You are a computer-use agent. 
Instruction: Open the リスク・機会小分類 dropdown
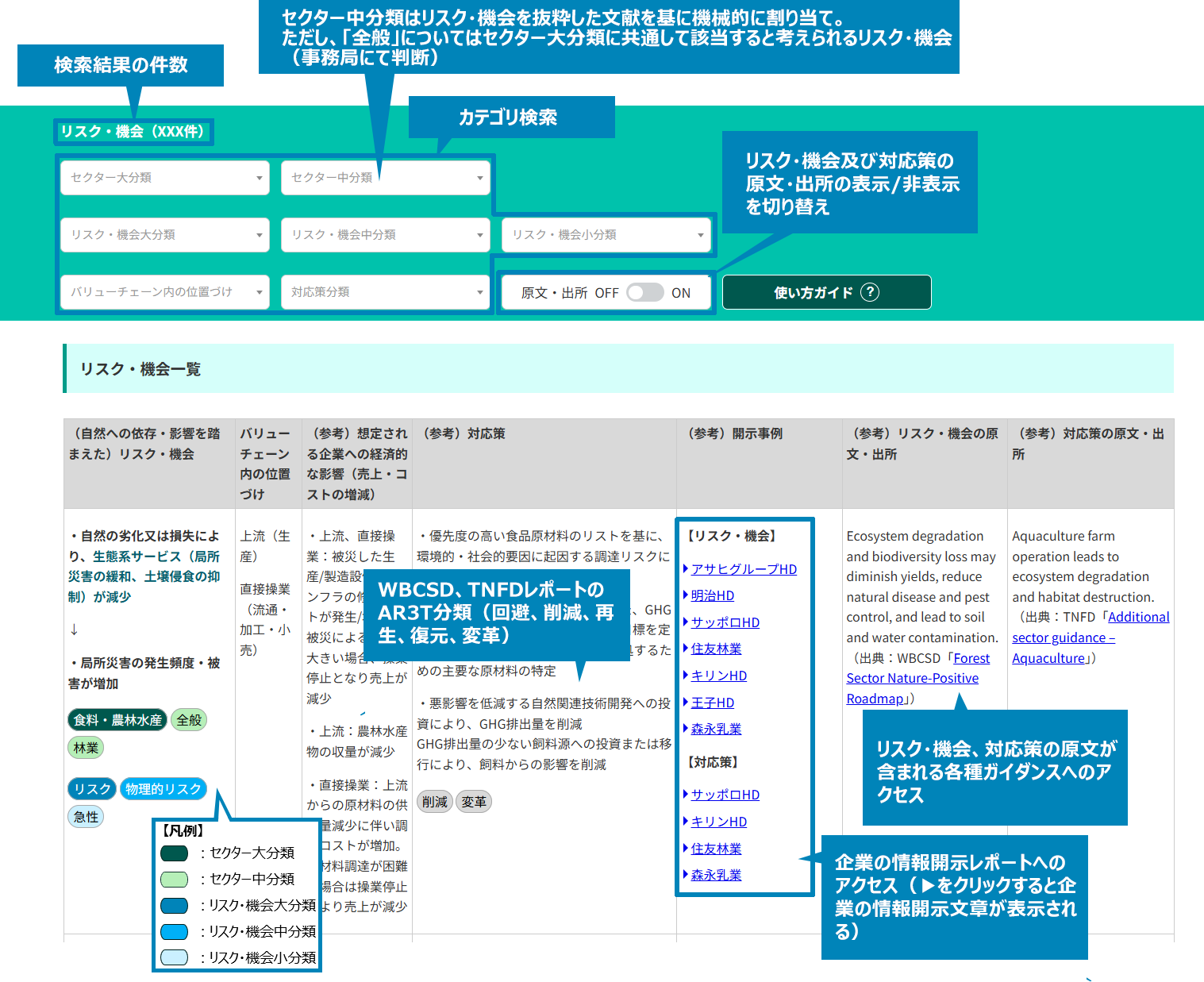pos(606,235)
